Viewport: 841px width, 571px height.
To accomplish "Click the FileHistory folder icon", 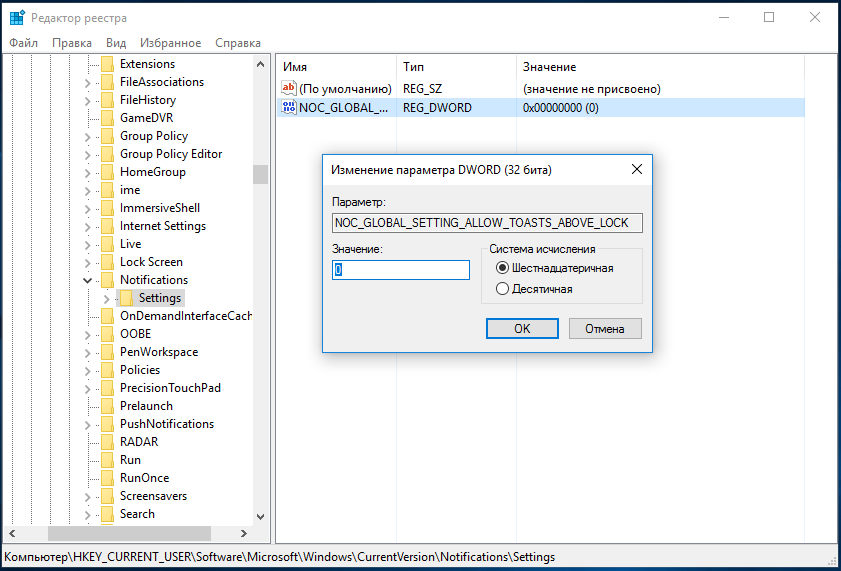I will tap(107, 100).
